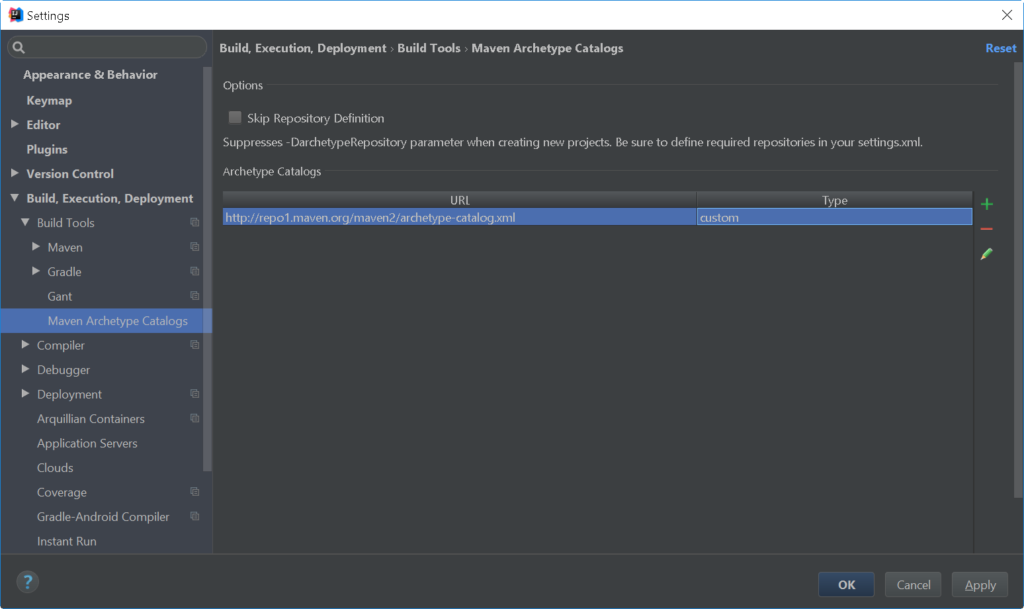Viewport: 1024px width, 609px height.
Task: Click the project-level icon beside Maven
Action: pyautogui.click(x=195, y=247)
